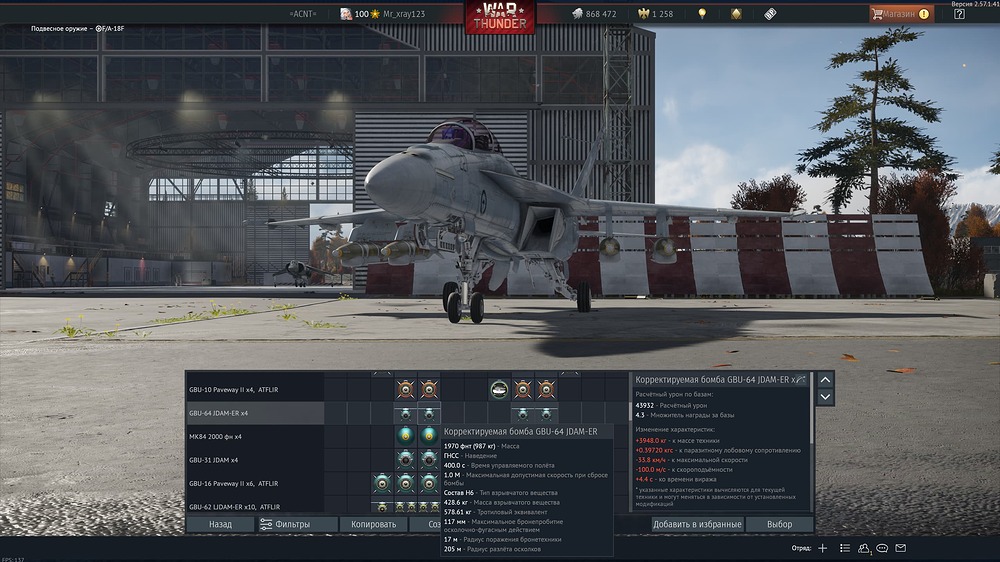This screenshot has height=562, width=1000.
Task: Select the GBU-64 JDAM-ER x4 preset row
Action: click(254, 413)
